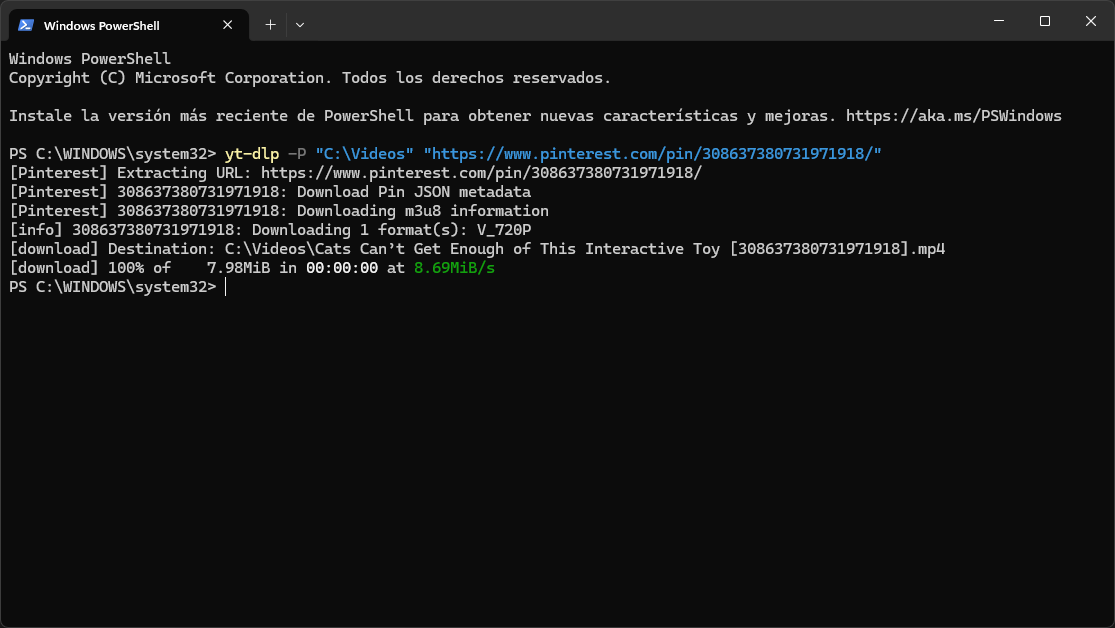Place cursor at the last PS prompt
This screenshot has height=628, width=1115.
[x=225, y=287]
